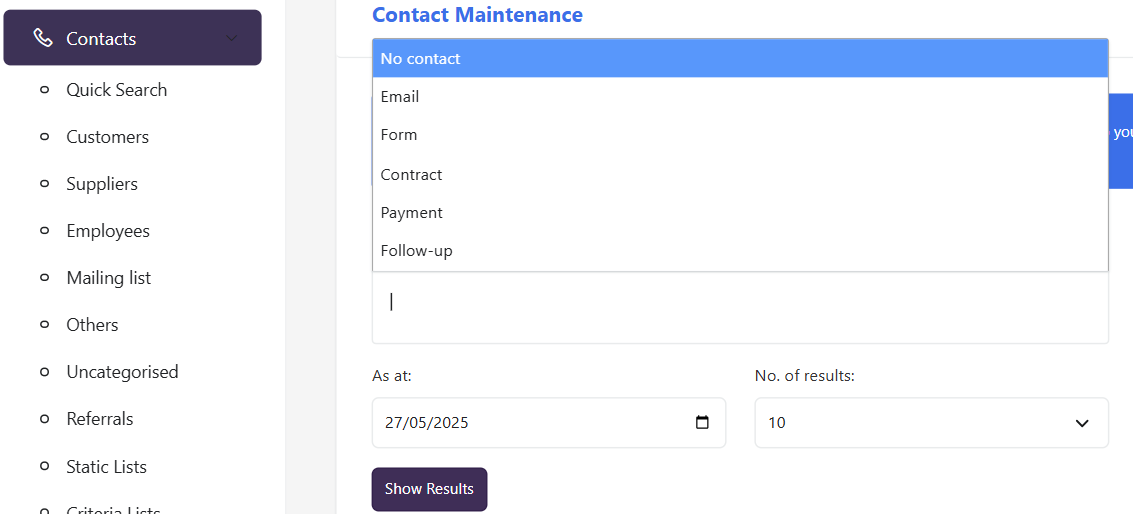Open Quick Search in the sidebar
The image size is (1133, 514).
(116, 90)
